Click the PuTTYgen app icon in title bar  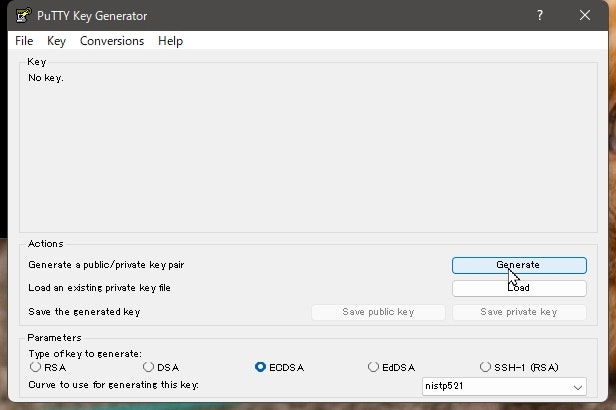coord(23,15)
